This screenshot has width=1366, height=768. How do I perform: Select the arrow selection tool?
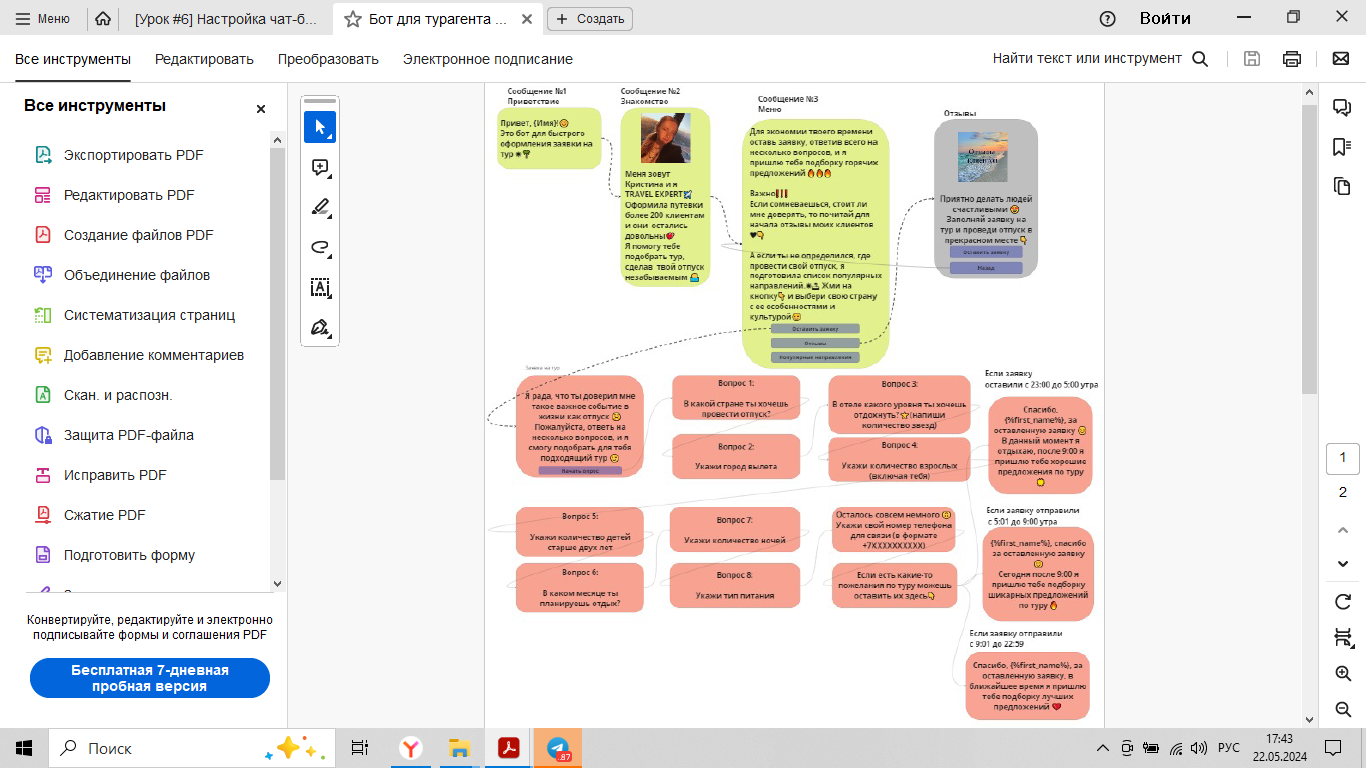320,127
